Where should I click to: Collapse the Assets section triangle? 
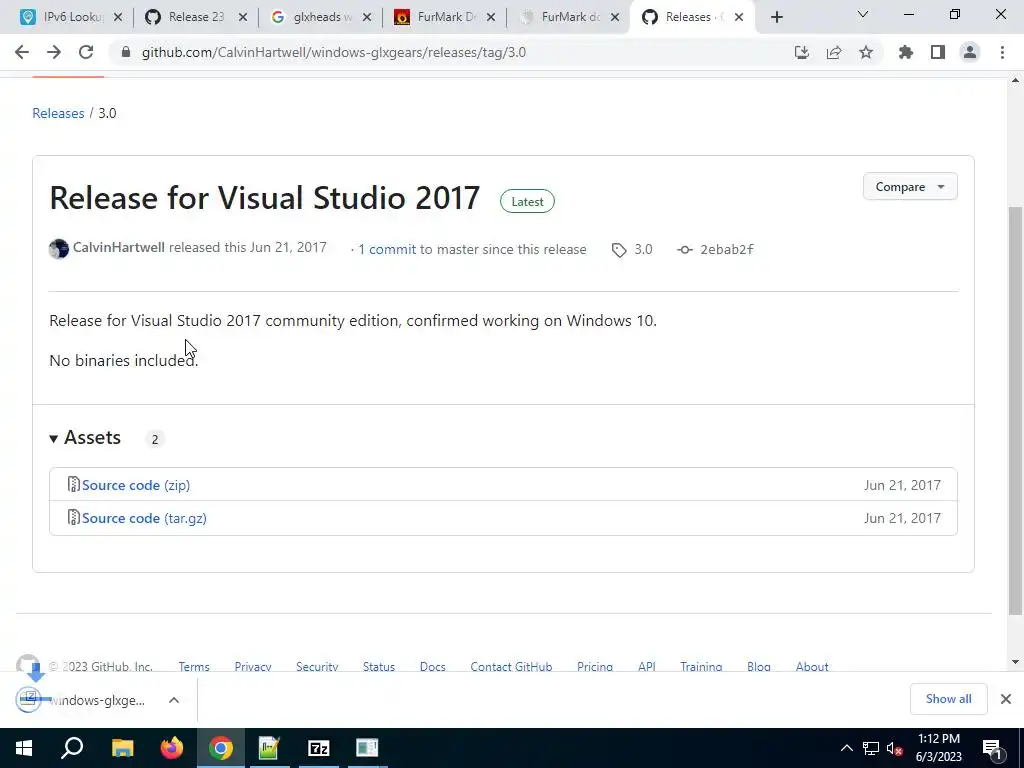[x=54, y=439]
